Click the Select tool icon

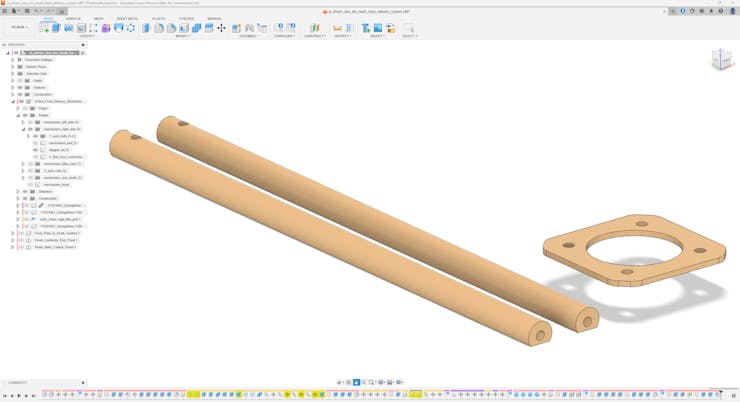coord(408,28)
